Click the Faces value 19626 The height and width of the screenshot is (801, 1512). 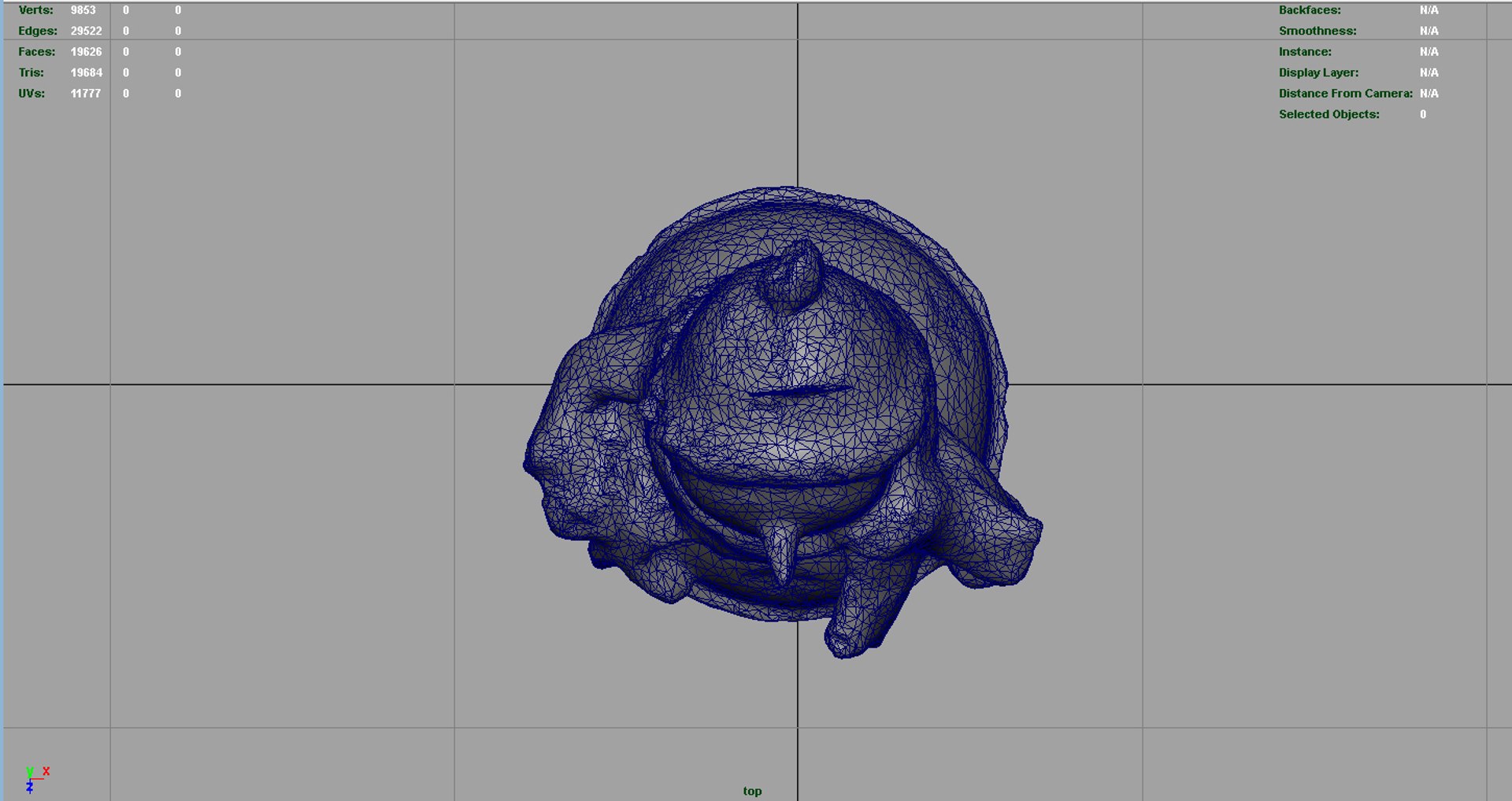click(86, 51)
